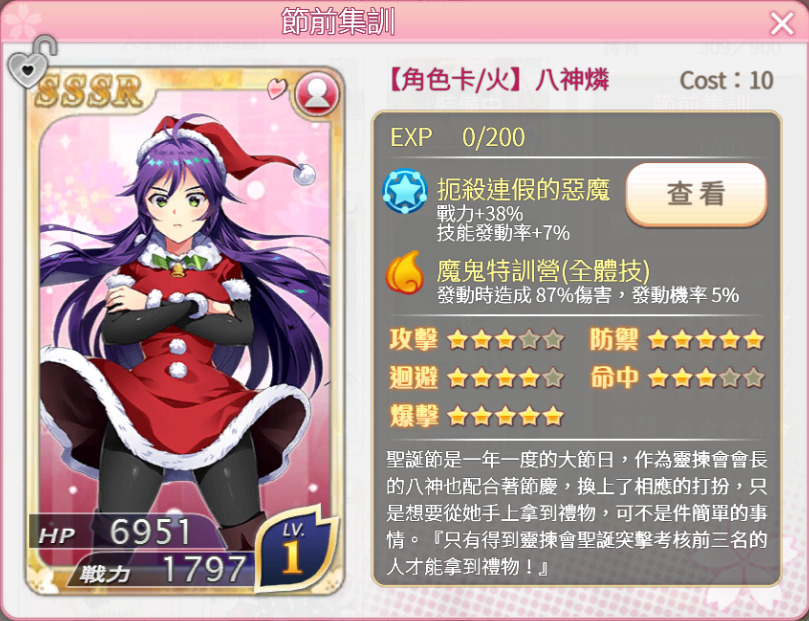Click the flame skill icon

(405, 272)
